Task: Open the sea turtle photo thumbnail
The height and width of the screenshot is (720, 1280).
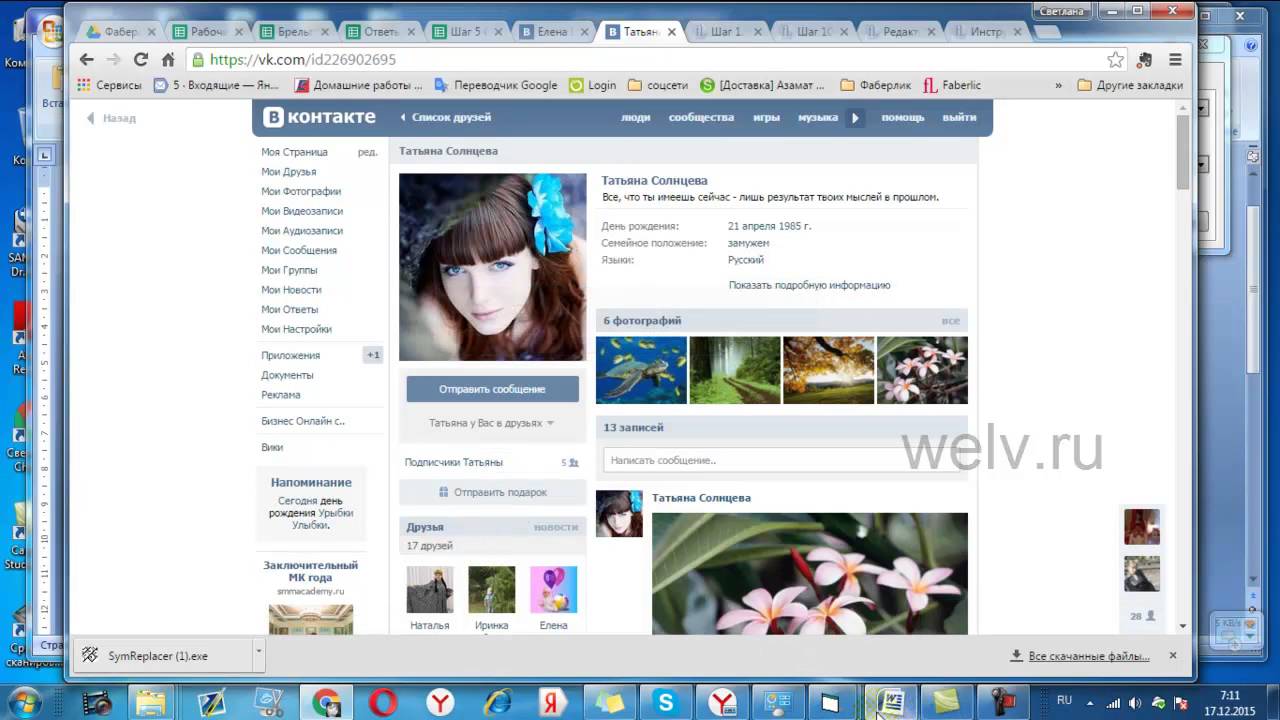Action: pos(641,370)
